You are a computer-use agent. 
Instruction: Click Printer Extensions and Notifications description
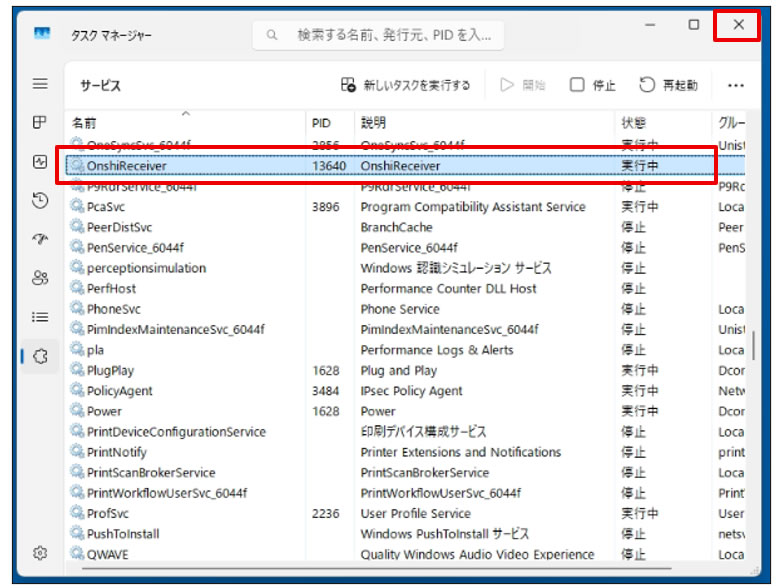(461, 452)
